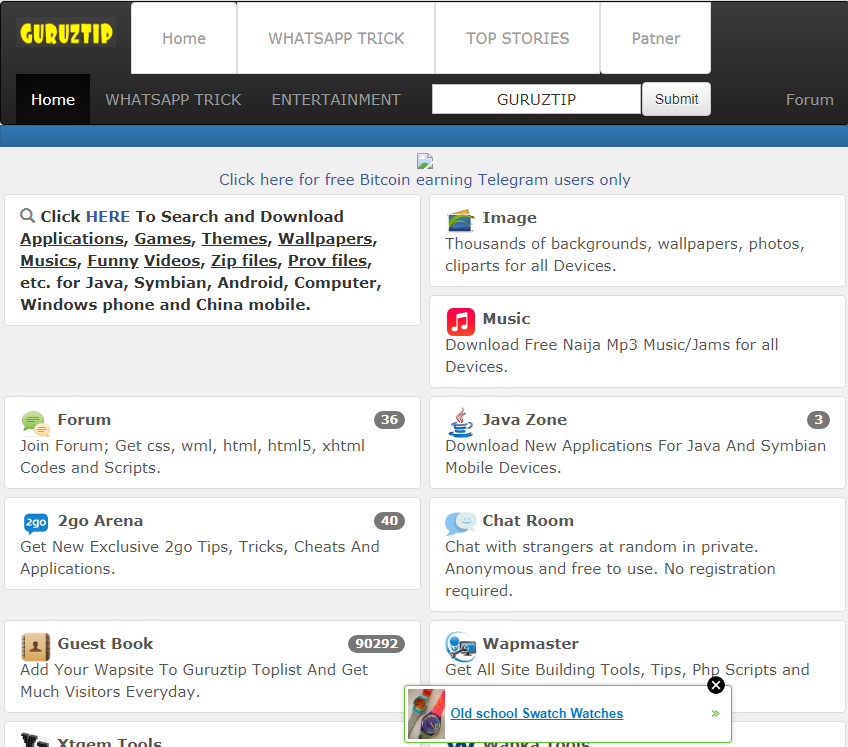This screenshot has height=747, width=848.
Task: Open the 2go Arena heading
Action: click(100, 521)
